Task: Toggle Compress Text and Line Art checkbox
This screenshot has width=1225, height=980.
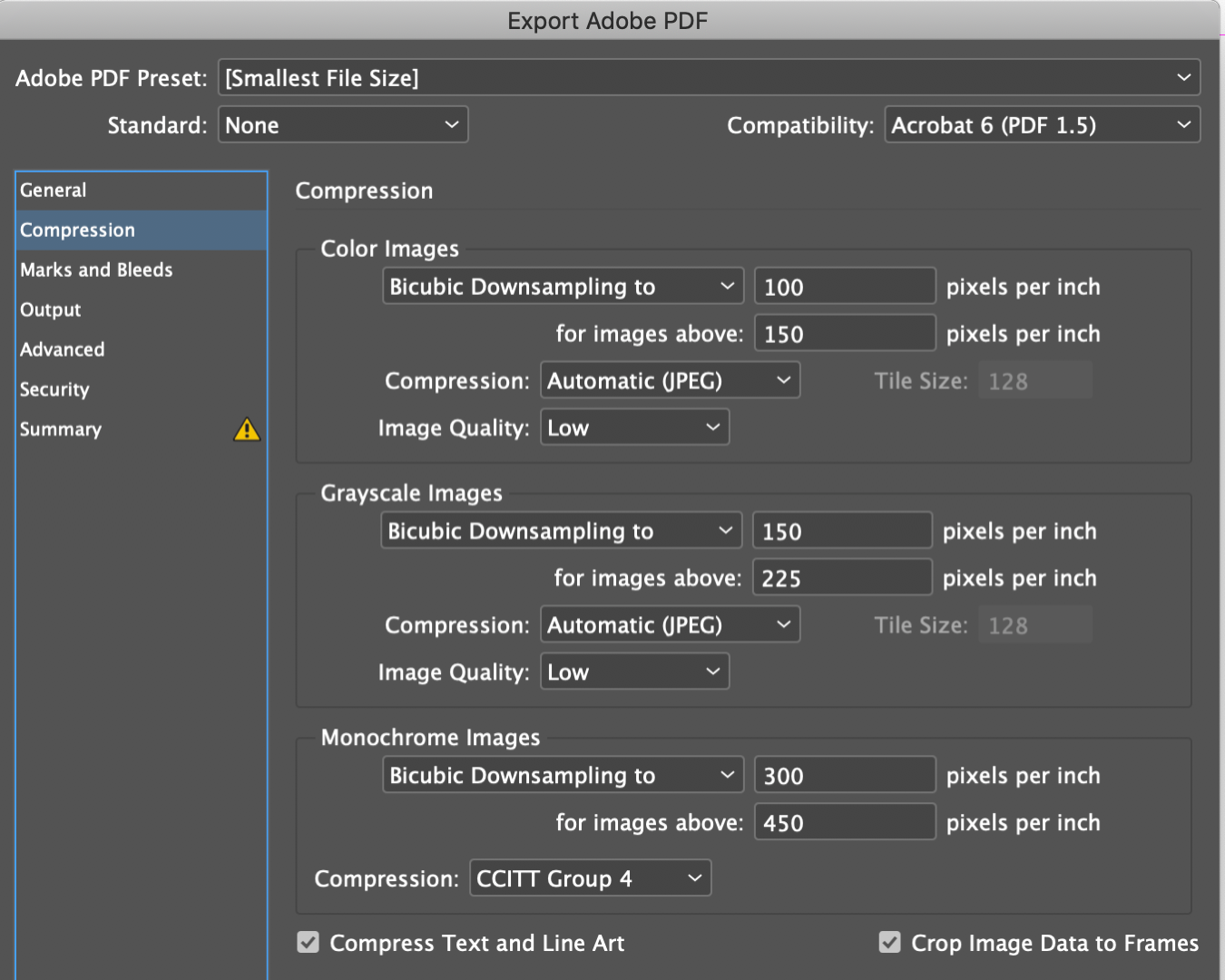Action: tap(309, 943)
